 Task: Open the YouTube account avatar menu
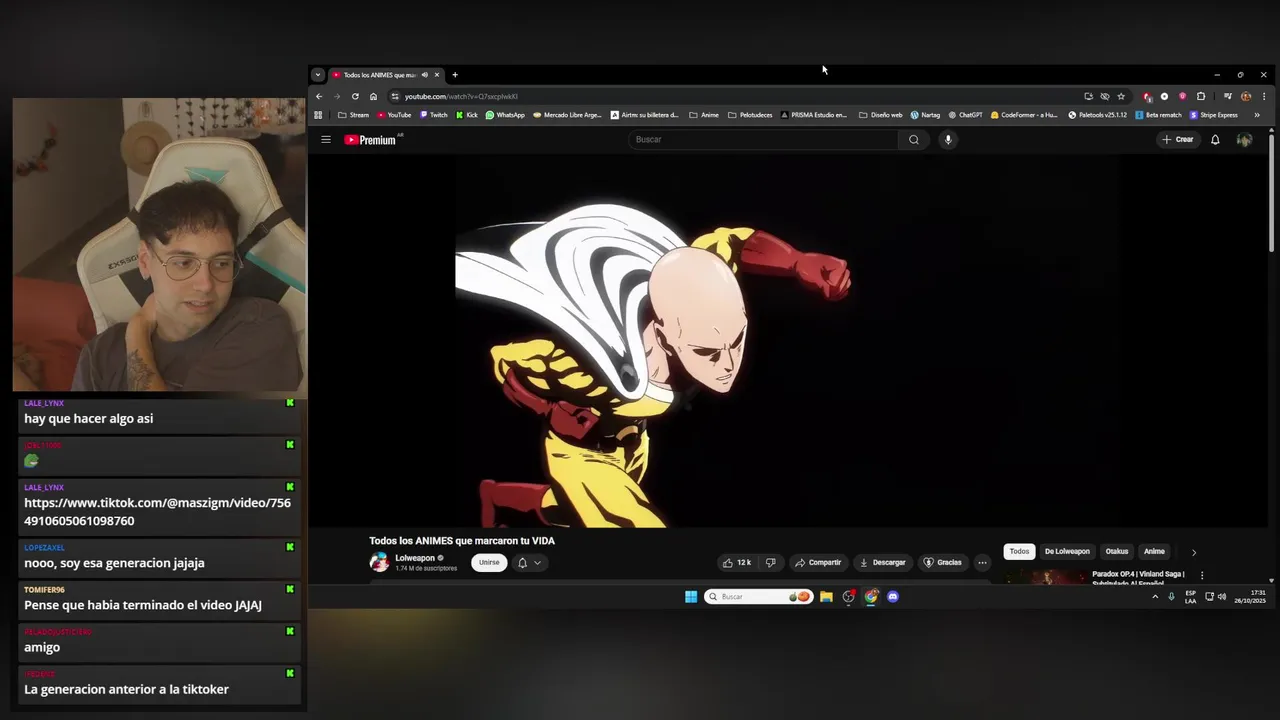coord(1244,140)
